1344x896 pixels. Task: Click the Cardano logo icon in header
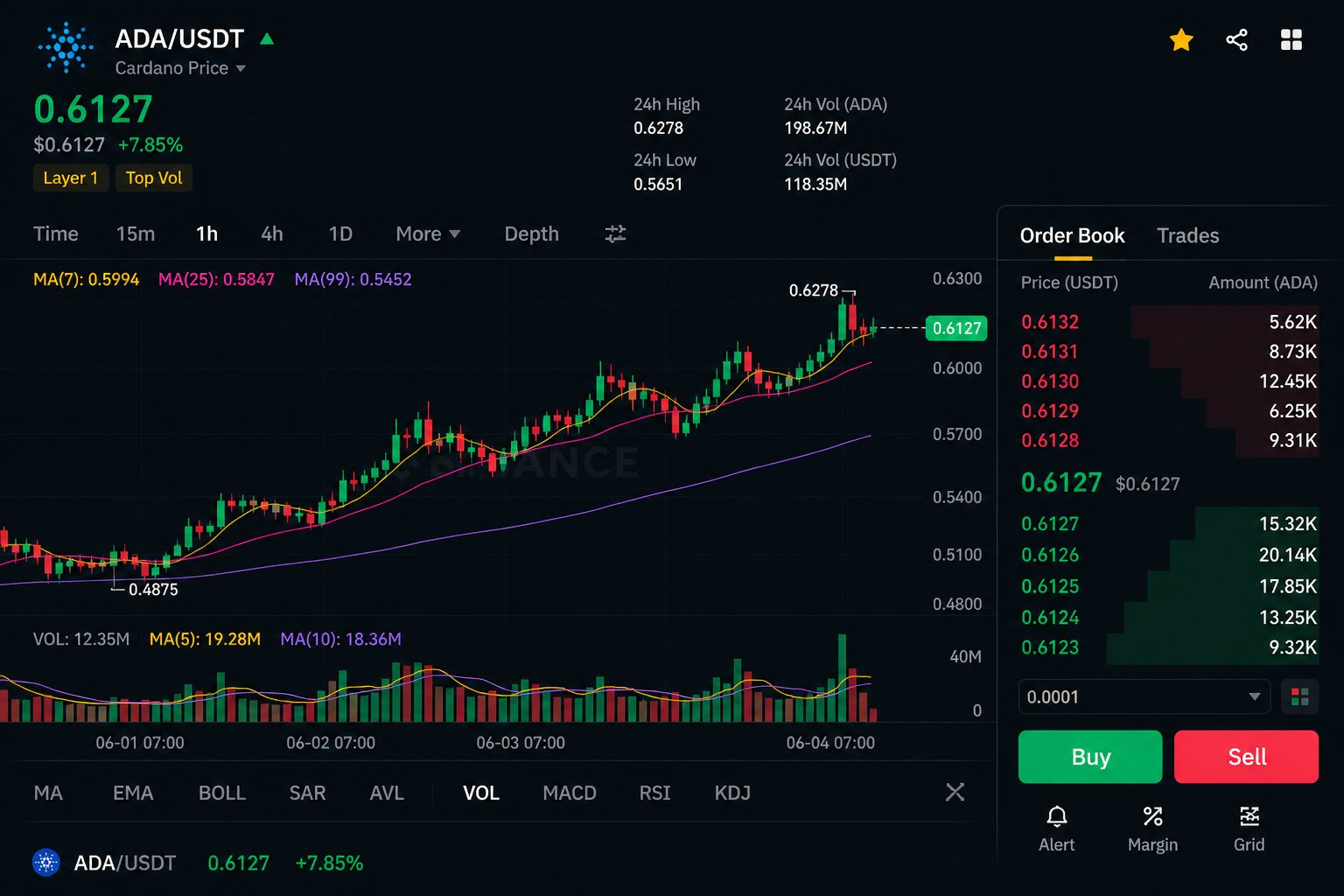click(x=66, y=47)
